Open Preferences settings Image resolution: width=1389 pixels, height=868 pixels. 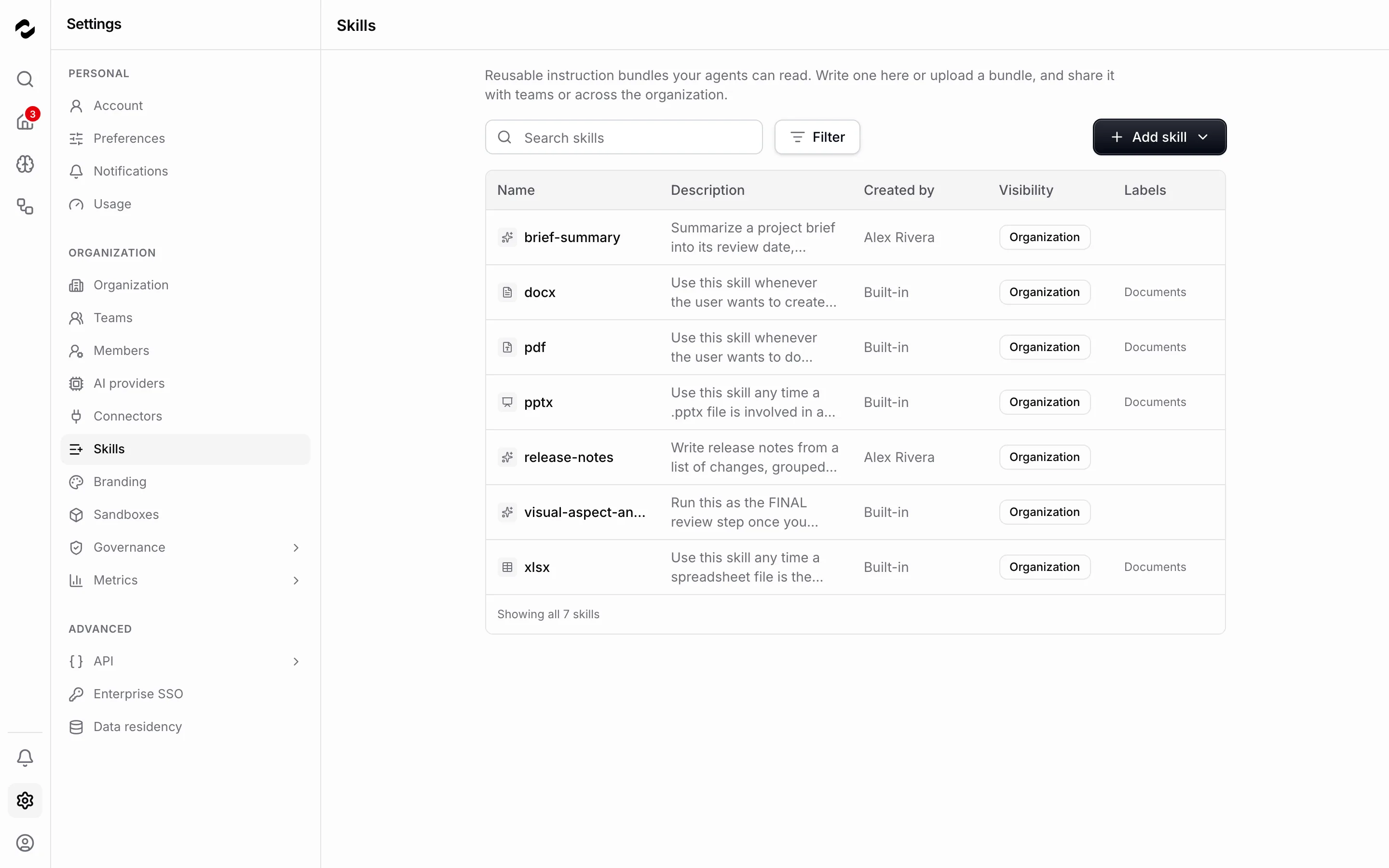[185, 138]
